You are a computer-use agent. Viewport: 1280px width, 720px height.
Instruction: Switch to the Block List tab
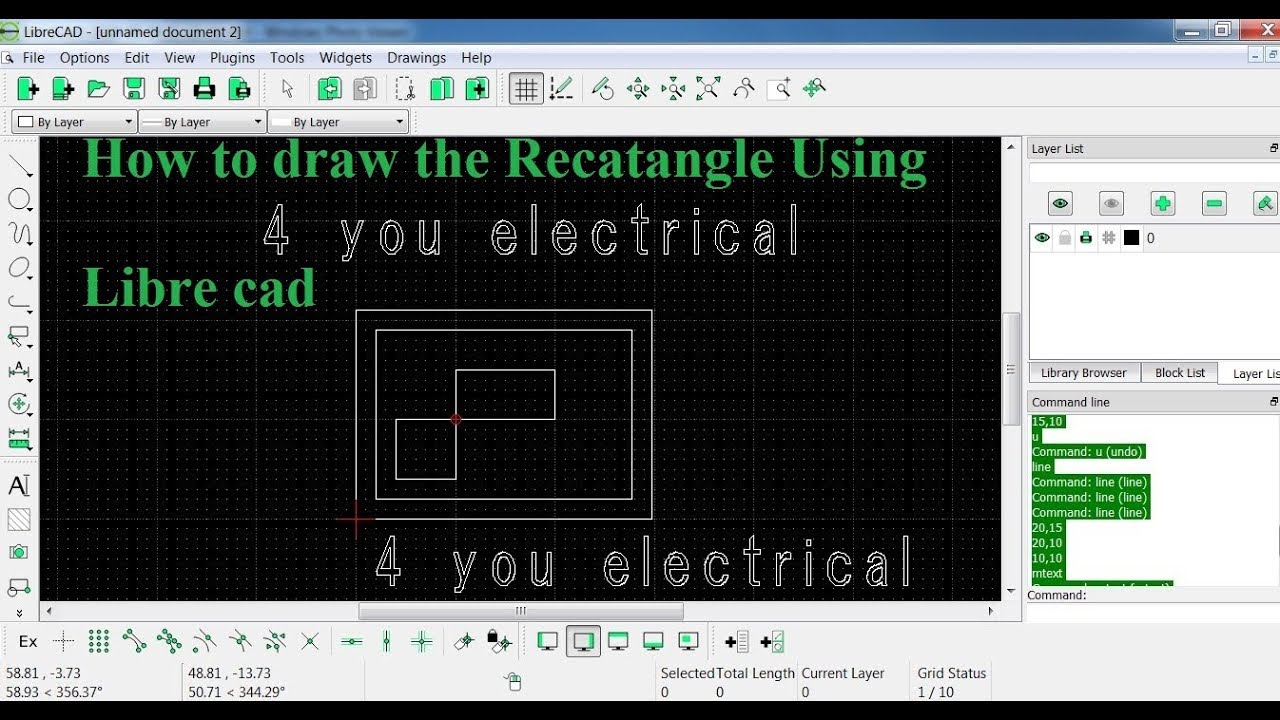click(1180, 373)
